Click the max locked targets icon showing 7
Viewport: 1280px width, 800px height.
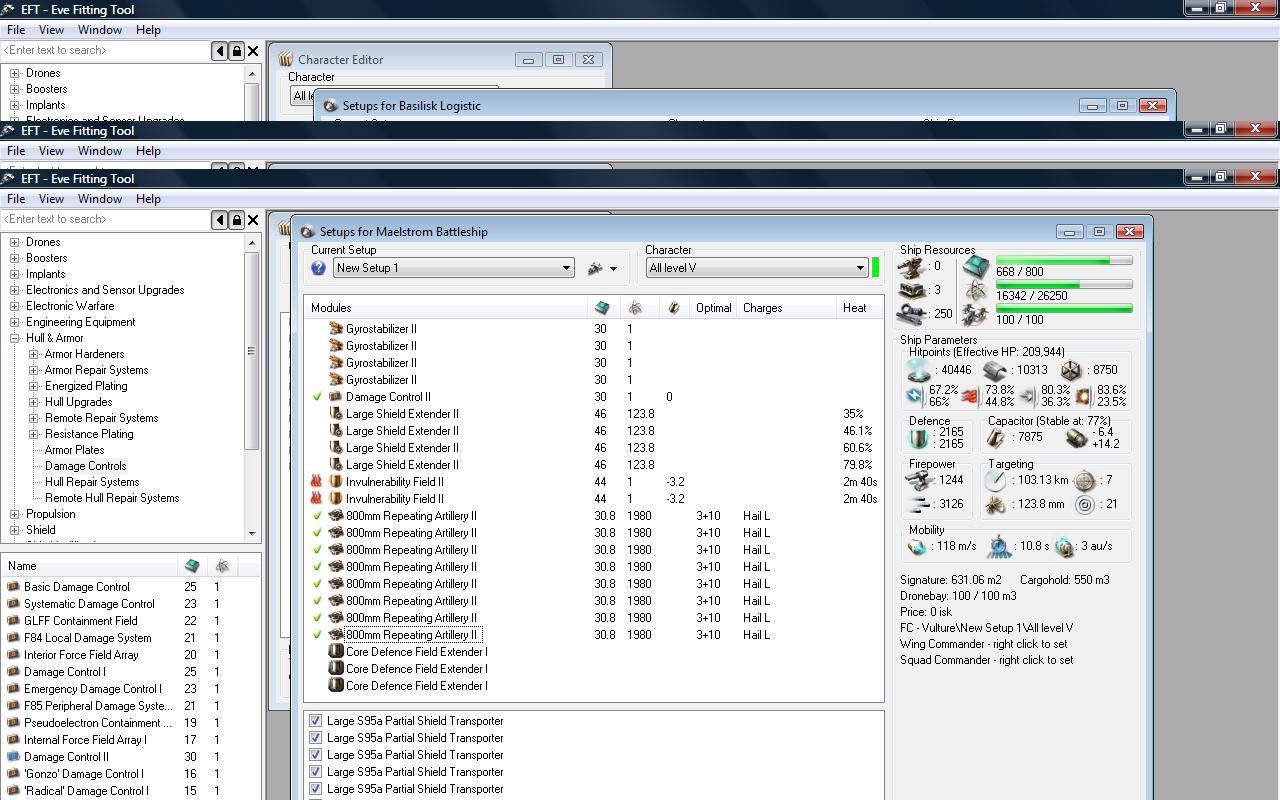(1084, 481)
